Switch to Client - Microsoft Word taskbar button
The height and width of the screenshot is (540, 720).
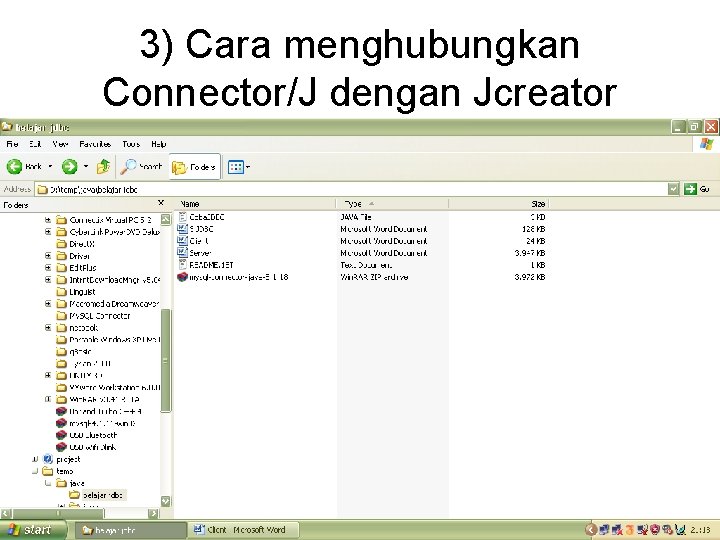243,530
